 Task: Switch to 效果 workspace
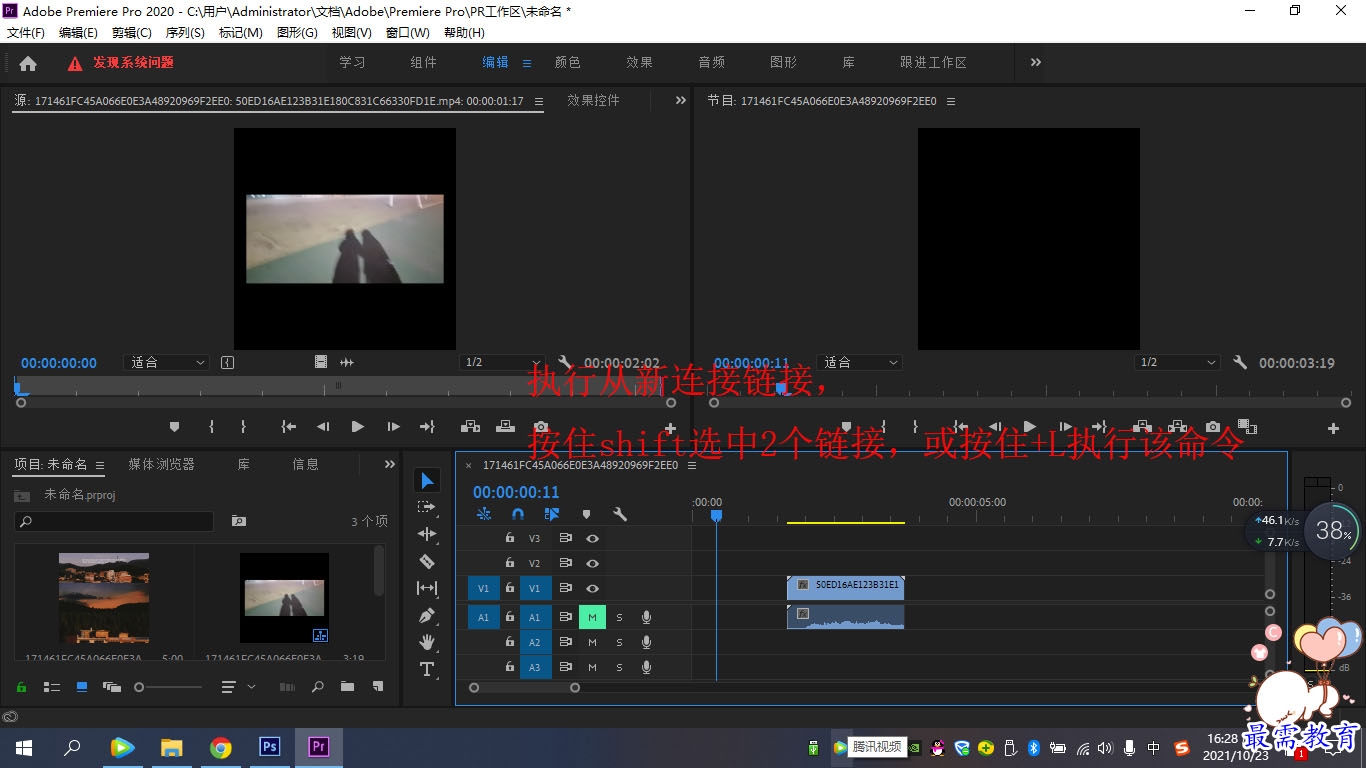point(640,62)
